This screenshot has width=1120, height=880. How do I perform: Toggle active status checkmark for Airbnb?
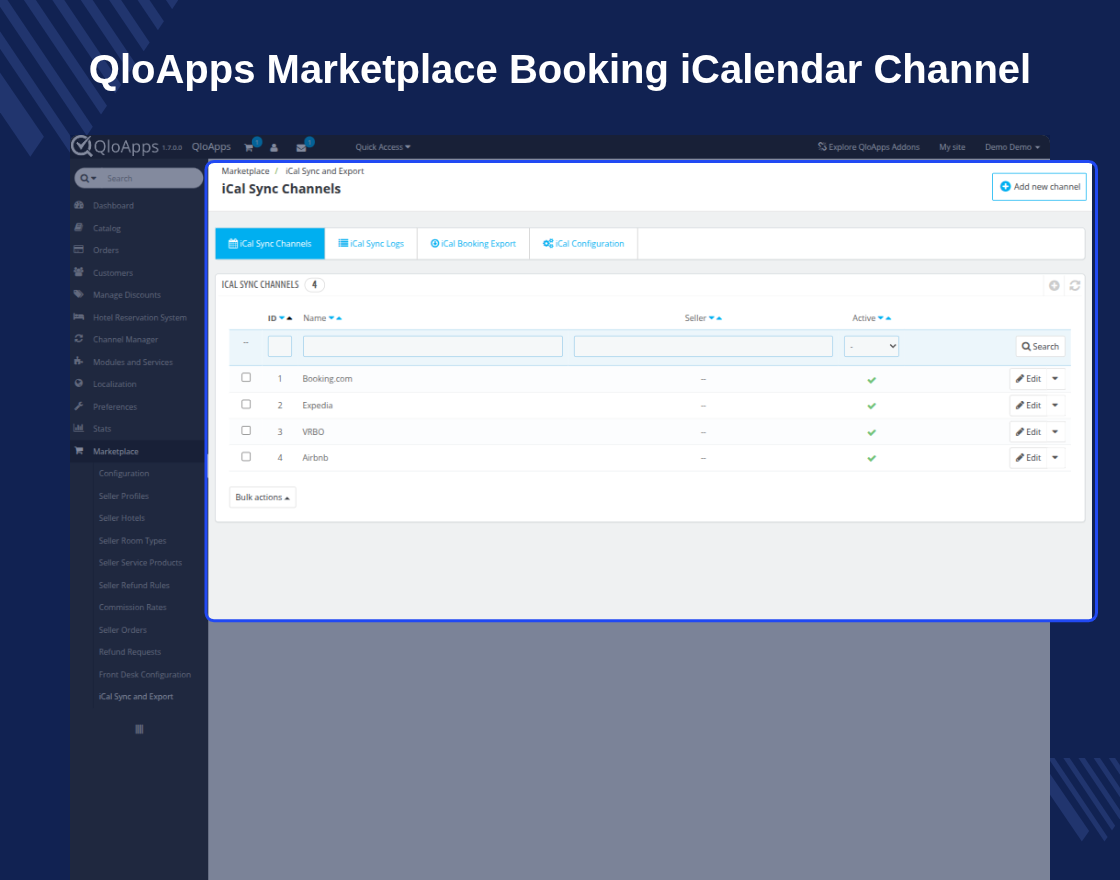click(871, 459)
